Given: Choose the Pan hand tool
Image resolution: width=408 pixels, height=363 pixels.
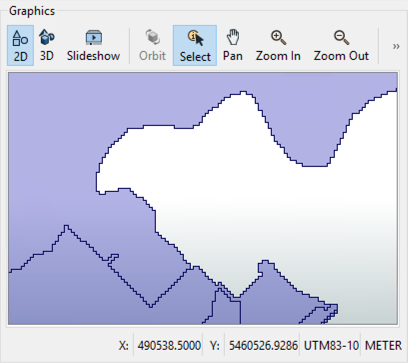Looking at the screenshot, I should coord(233,45).
